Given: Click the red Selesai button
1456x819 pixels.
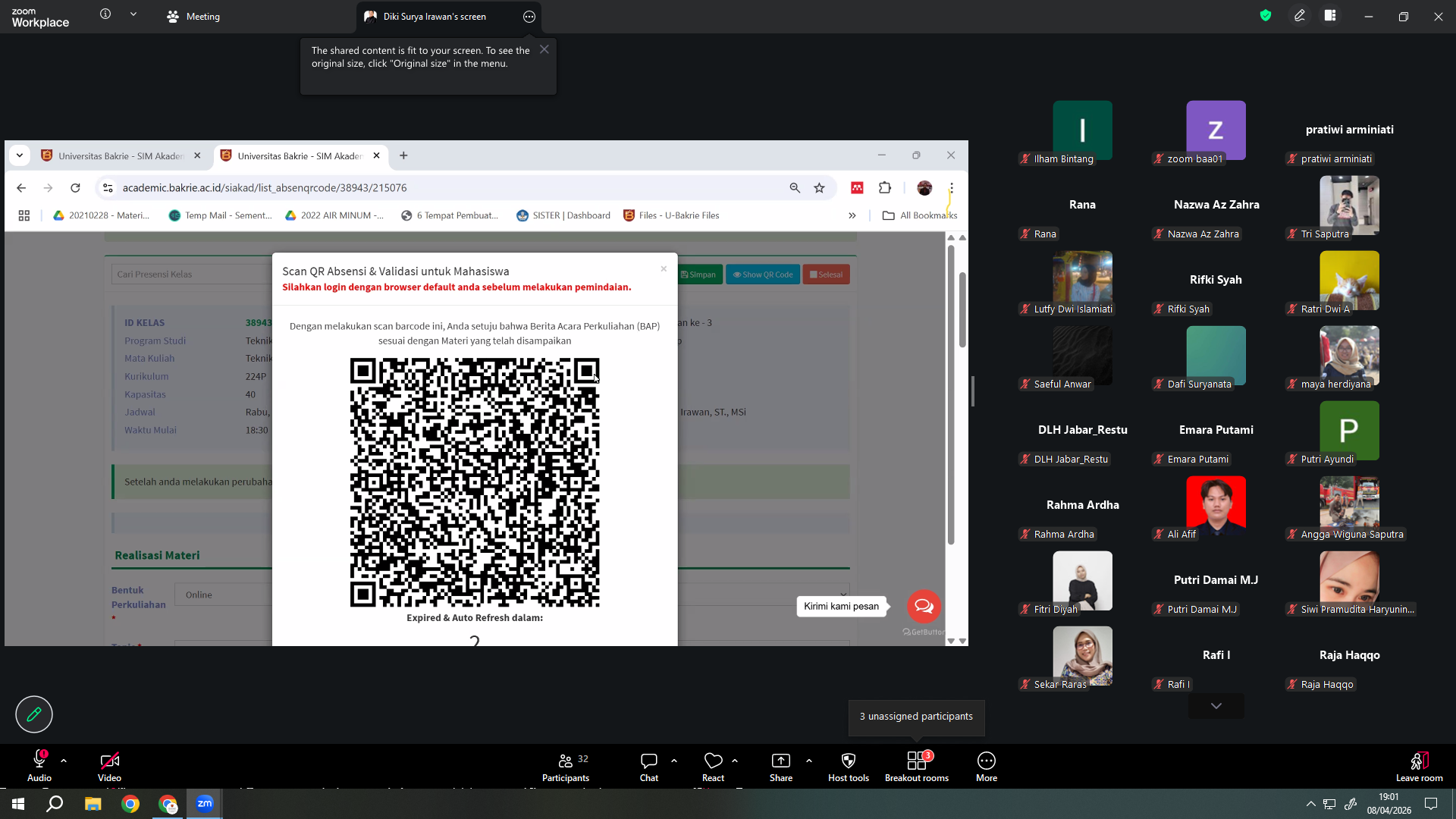Looking at the screenshot, I should [x=827, y=275].
